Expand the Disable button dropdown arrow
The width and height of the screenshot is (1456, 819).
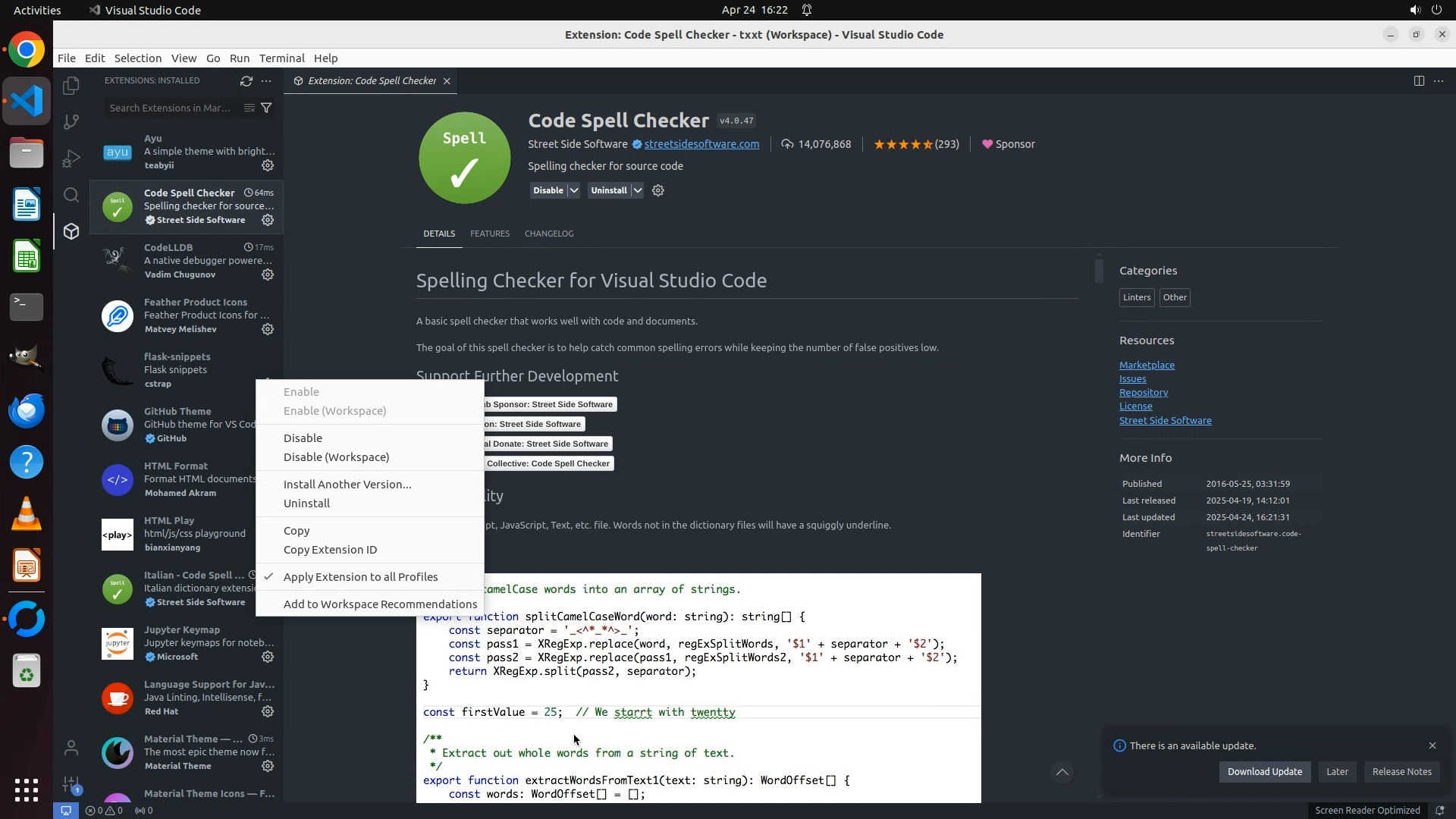click(574, 190)
